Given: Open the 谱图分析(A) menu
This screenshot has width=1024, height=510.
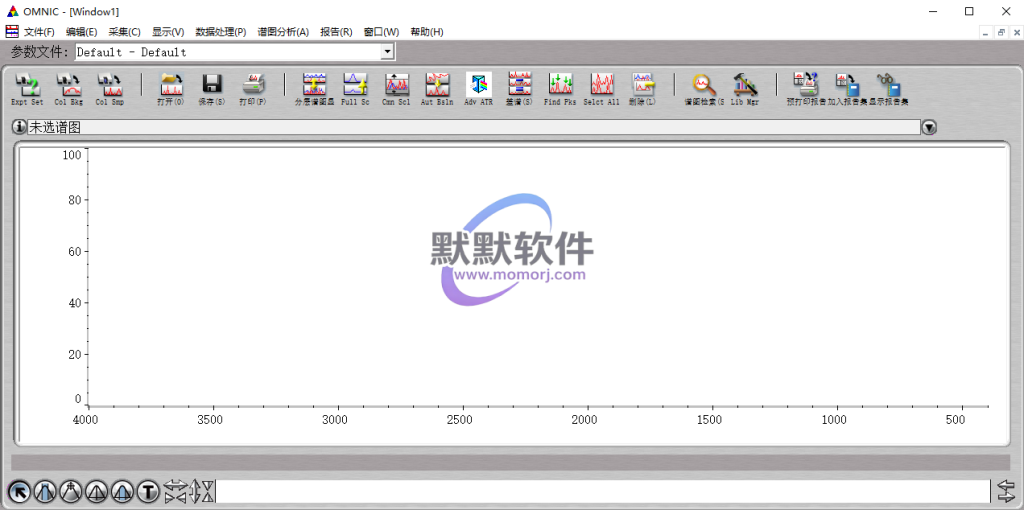Looking at the screenshot, I should coord(283,32).
